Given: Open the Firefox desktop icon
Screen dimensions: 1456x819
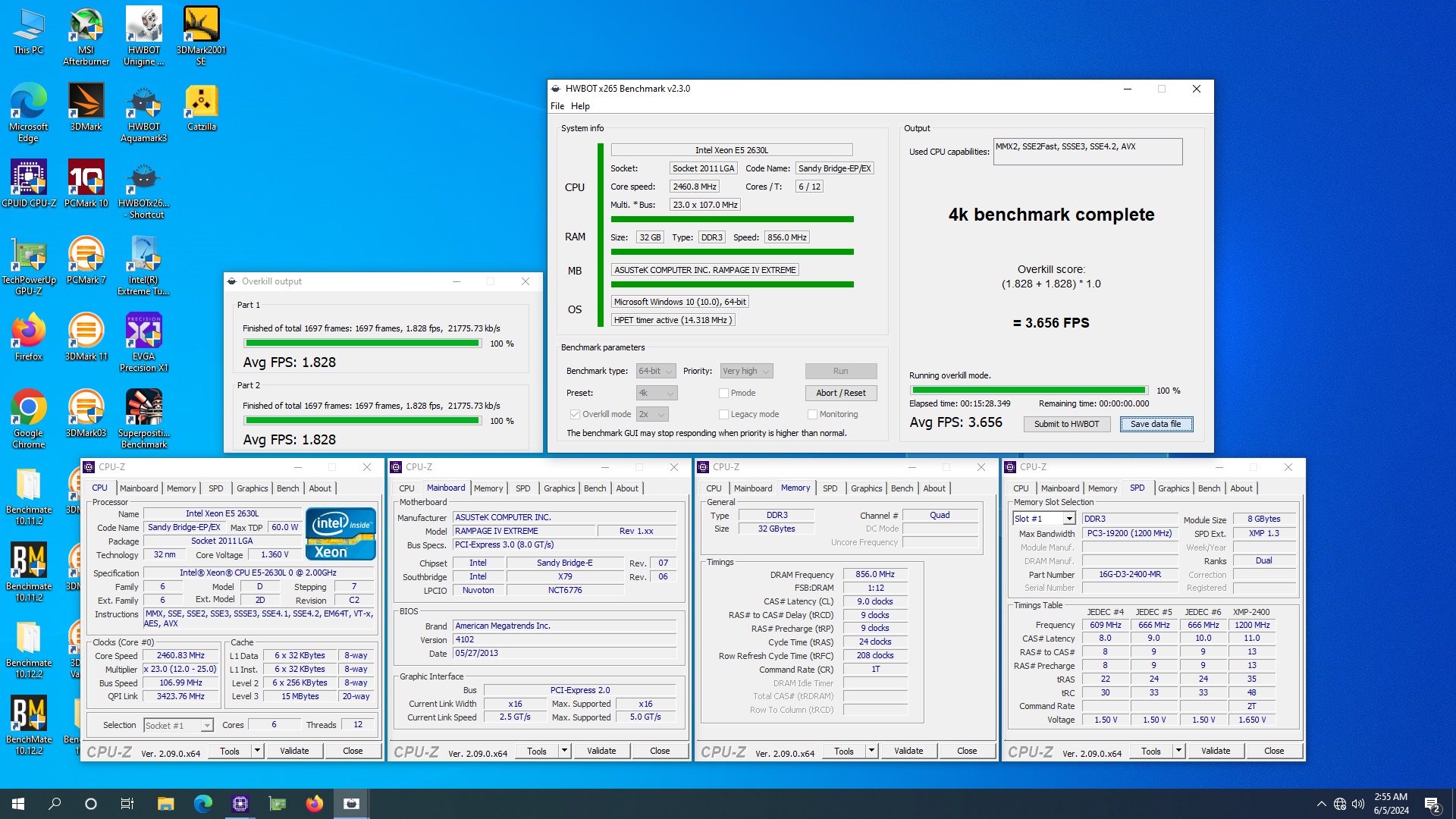Looking at the screenshot, I should point(28,337).
